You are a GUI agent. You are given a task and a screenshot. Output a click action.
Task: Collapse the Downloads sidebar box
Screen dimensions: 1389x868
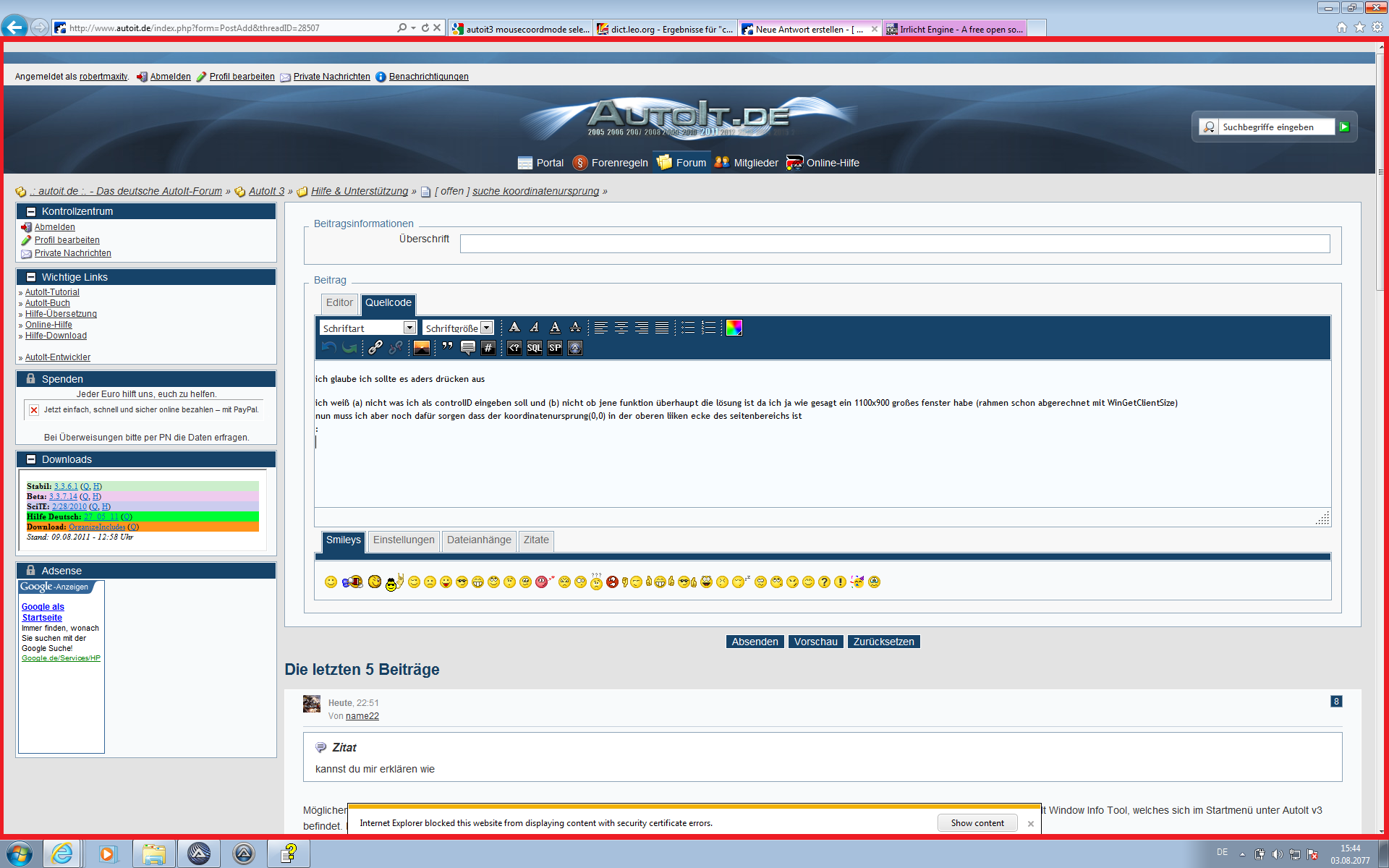point(31,459)
